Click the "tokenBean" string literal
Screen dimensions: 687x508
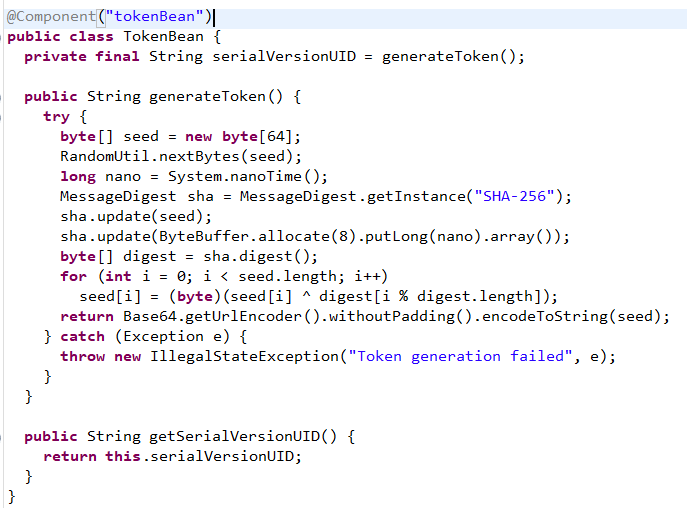(x=155, y=17)
